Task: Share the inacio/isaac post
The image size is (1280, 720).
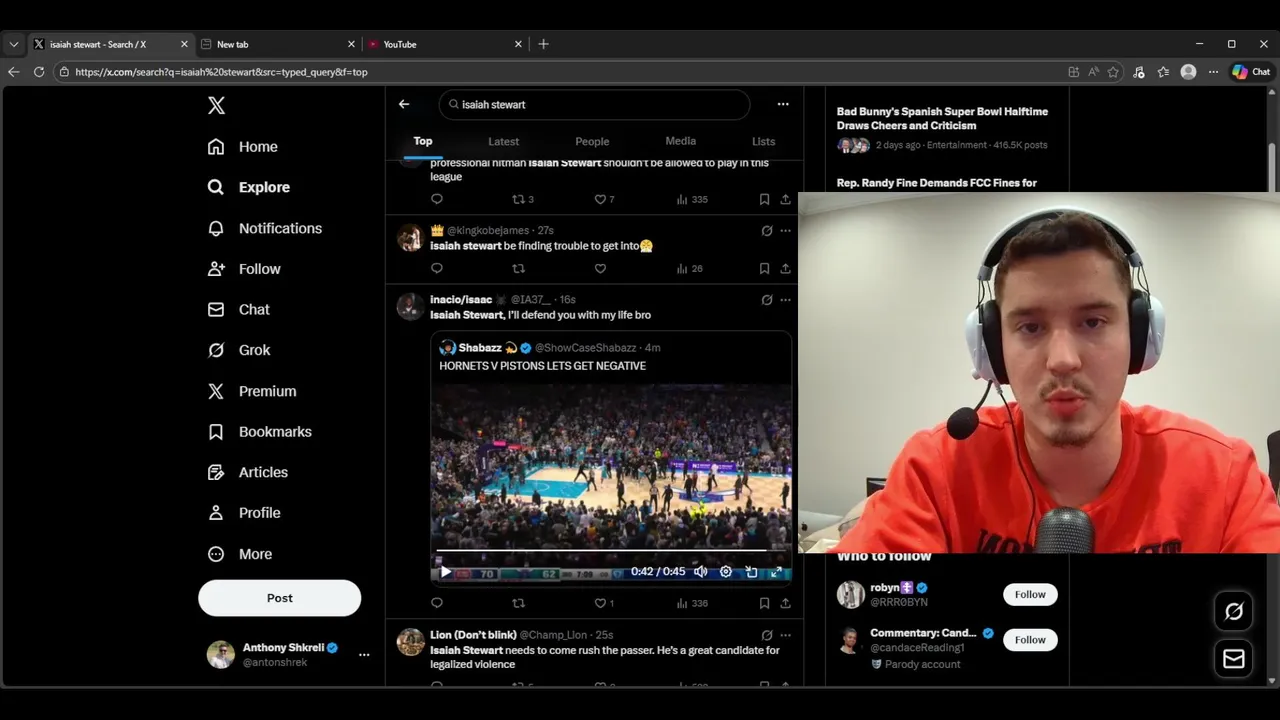Action: point(785,603)
